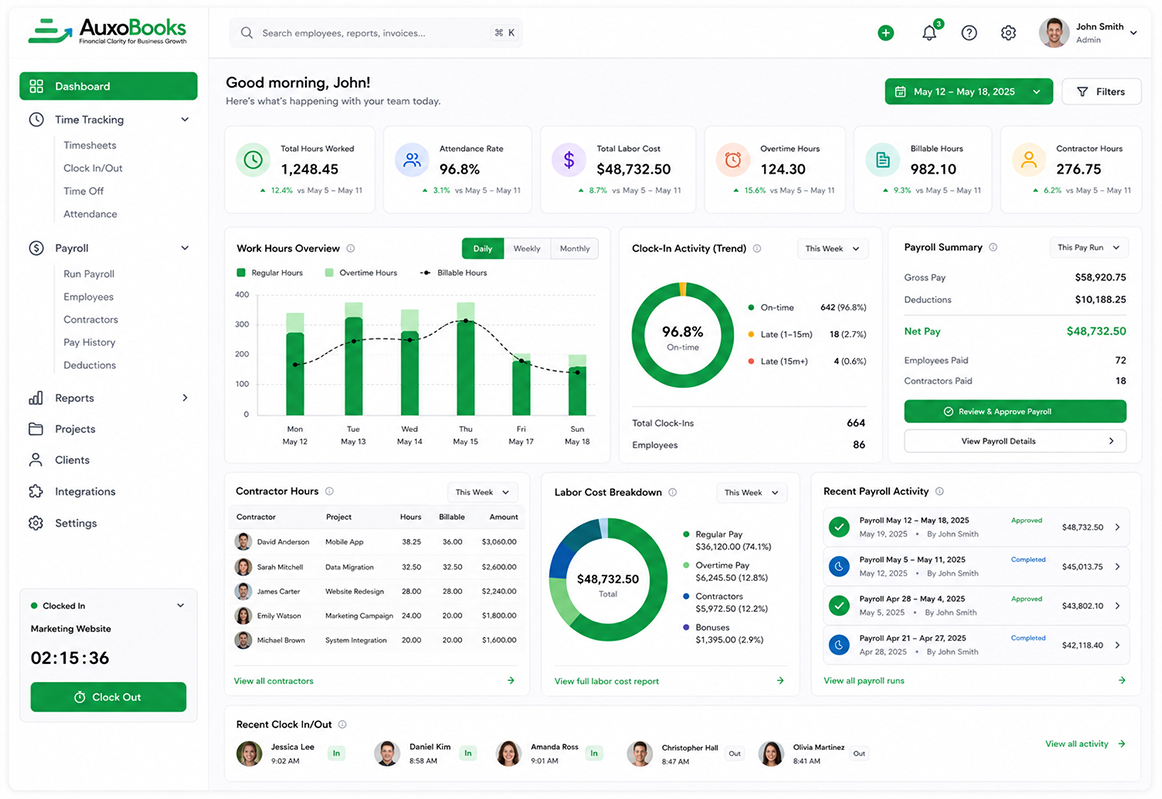Click the arrow icon next to View all contractors
Viewport: 1162px width, 799px height.
coord(511,680)
